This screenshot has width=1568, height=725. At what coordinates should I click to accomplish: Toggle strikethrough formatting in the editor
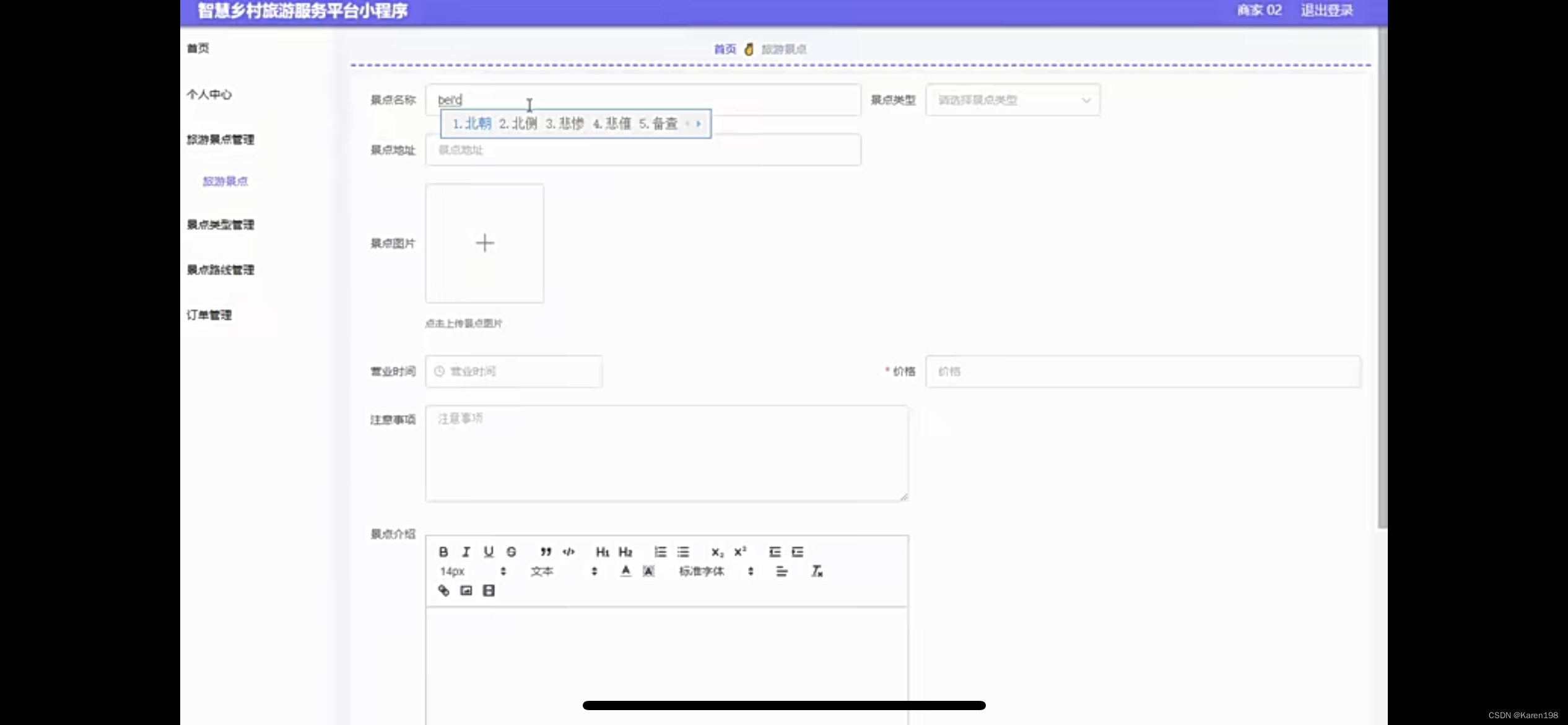(x=511, y=551)
